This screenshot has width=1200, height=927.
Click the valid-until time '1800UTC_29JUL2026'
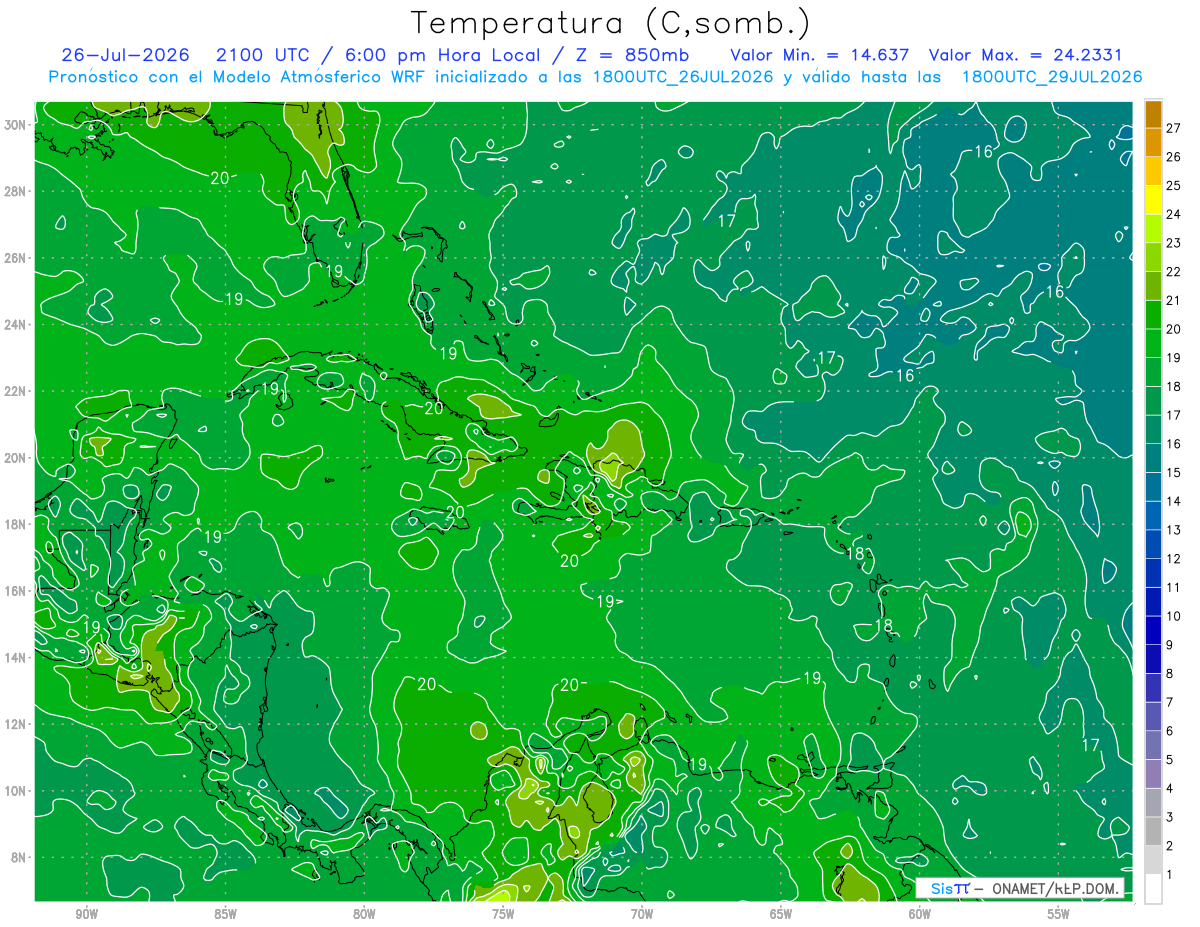point(1052,77)
